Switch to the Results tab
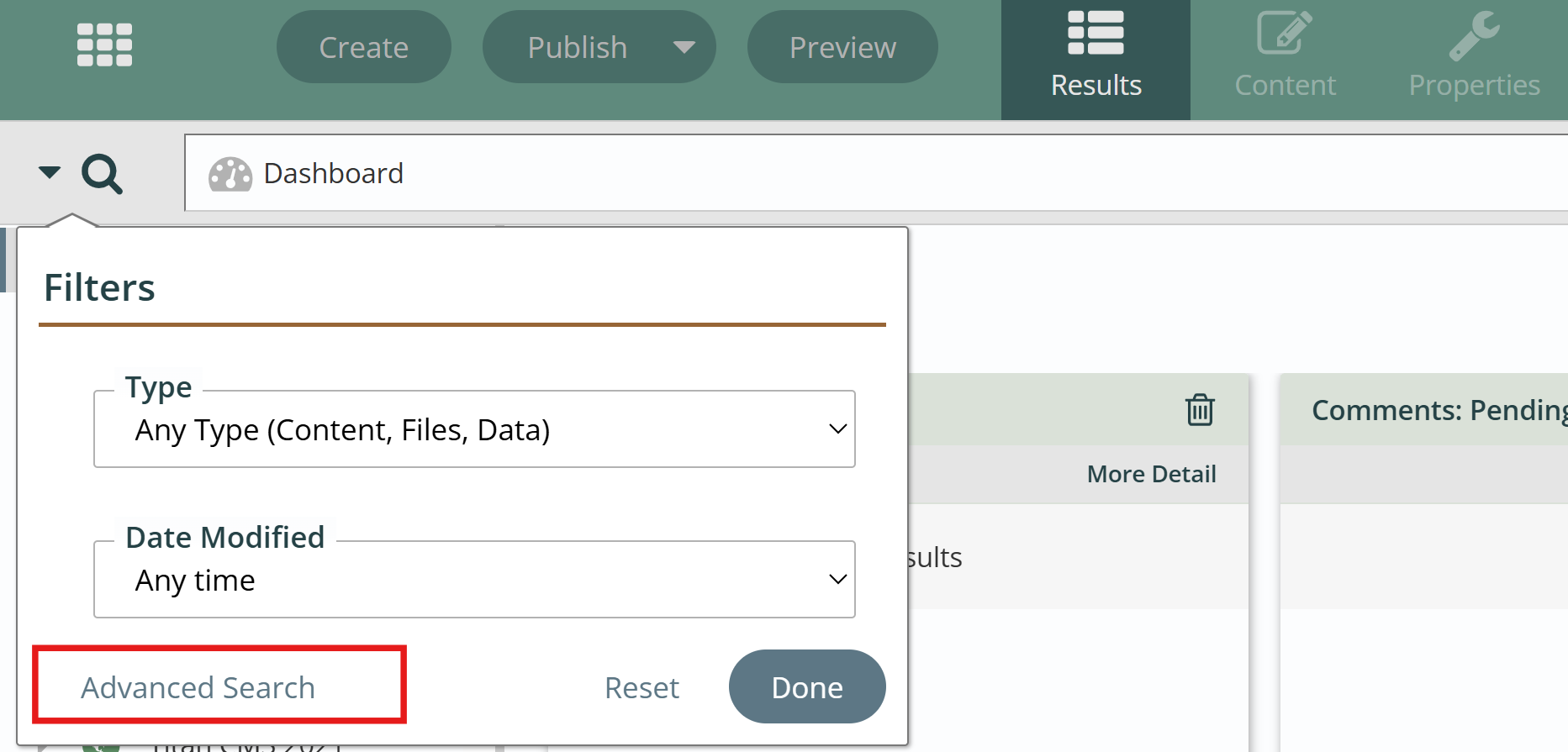Viewport: 1568px width, 752px height. pyautogui.click(x=1095, y=60)
